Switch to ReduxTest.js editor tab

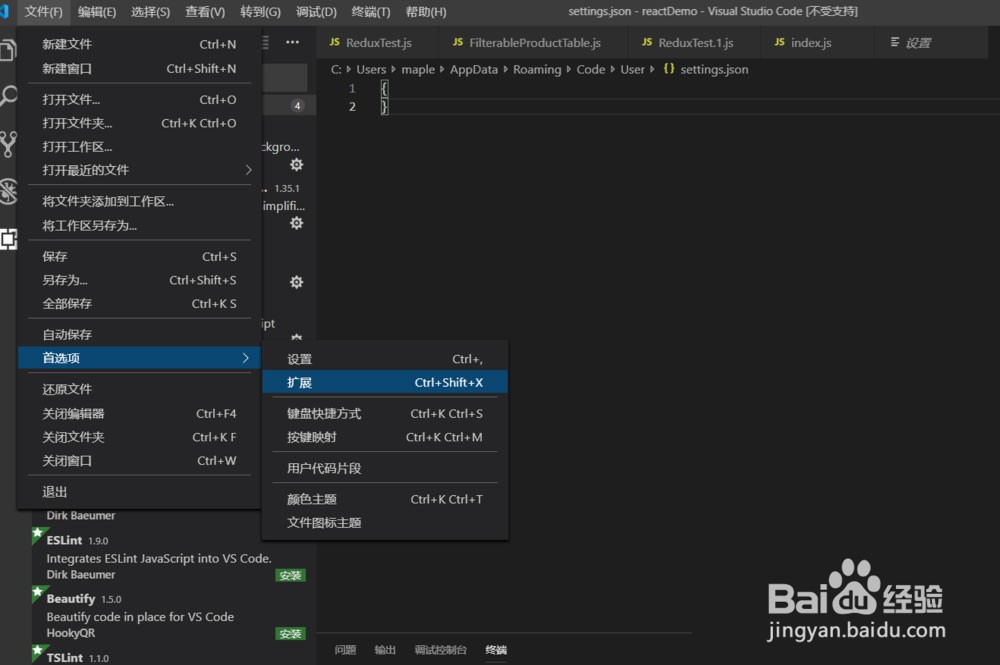[378, 43]
